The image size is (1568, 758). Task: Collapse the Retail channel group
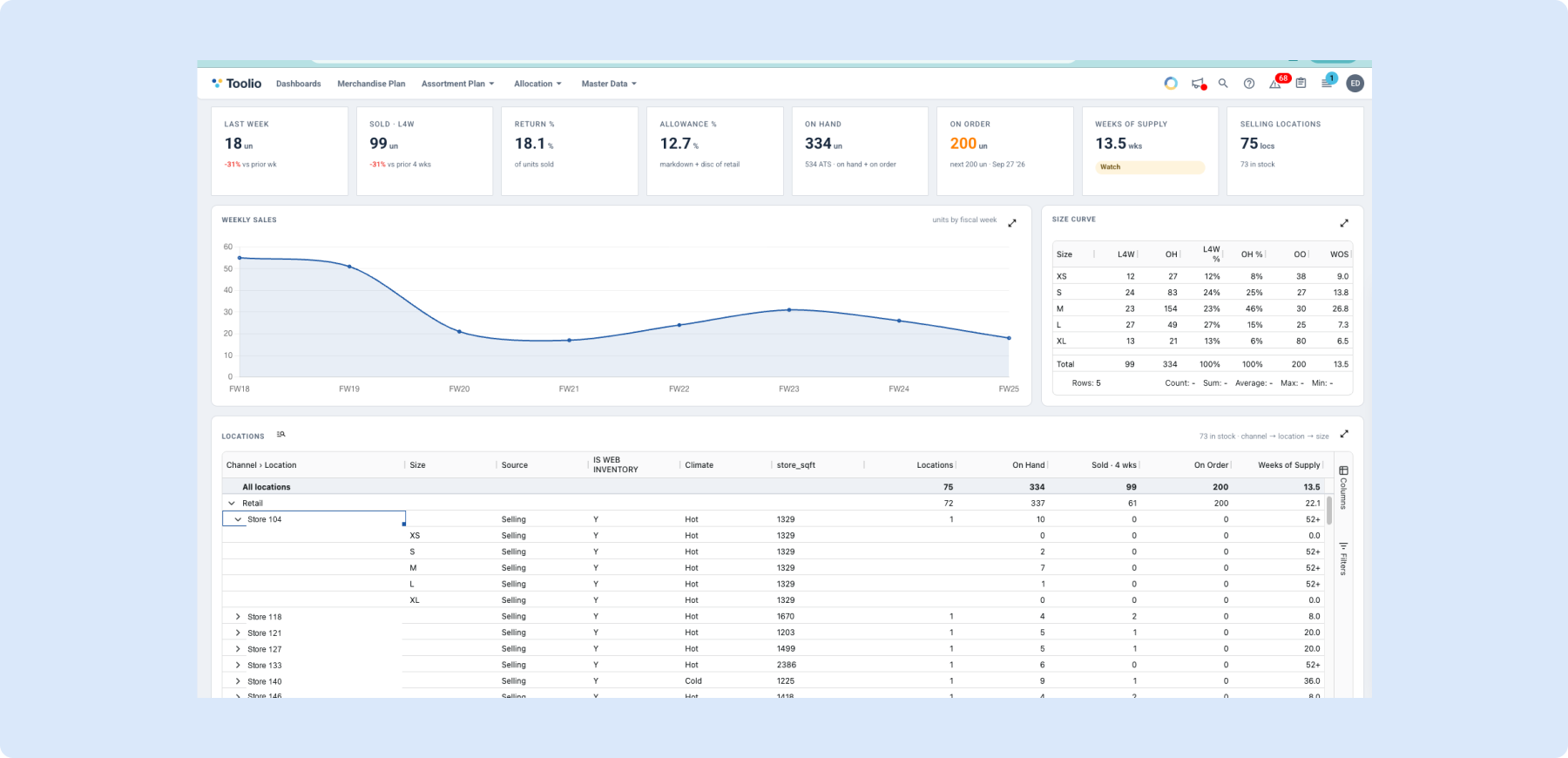pyautogui.click(x=232, y=503)
